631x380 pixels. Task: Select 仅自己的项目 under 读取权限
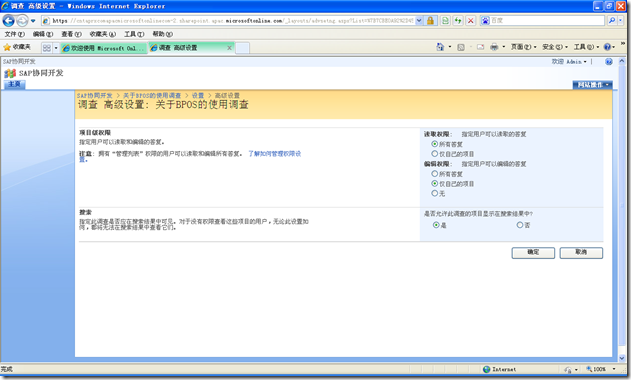click(435, 154)
